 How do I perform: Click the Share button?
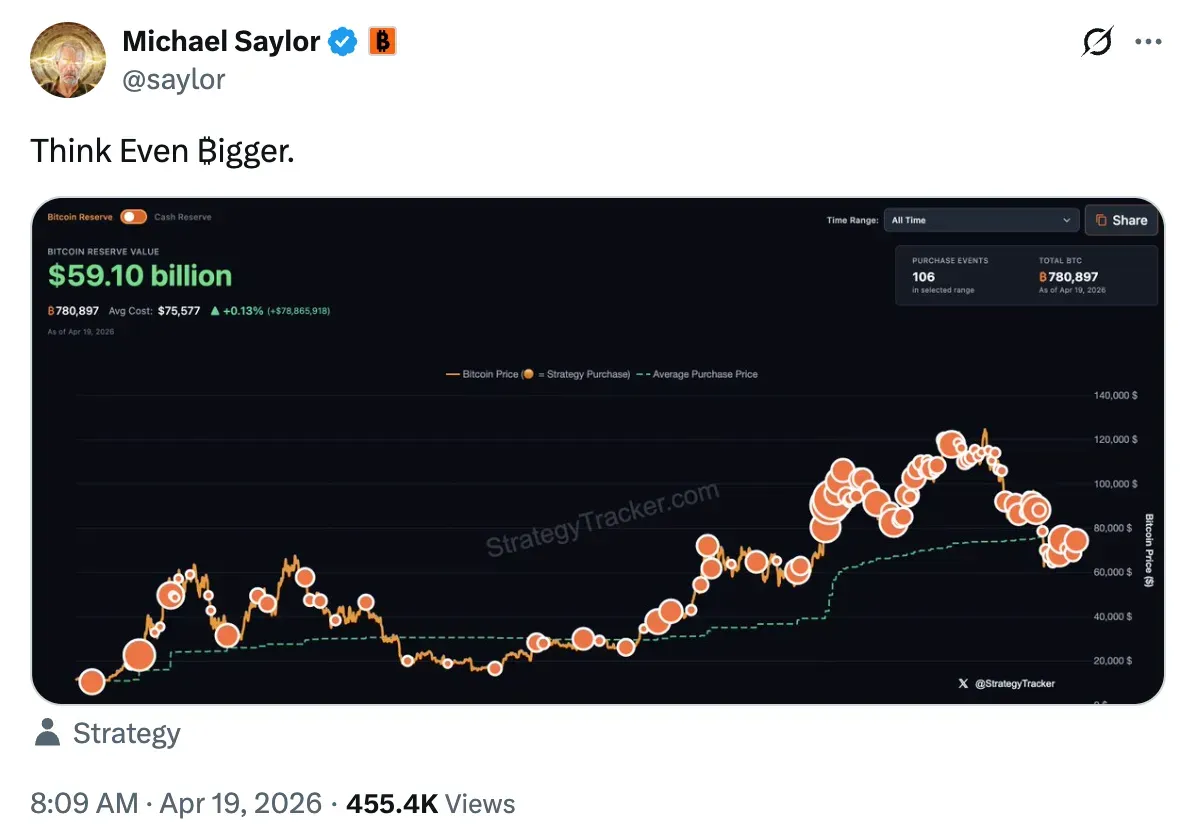[x=1121, y=220]
